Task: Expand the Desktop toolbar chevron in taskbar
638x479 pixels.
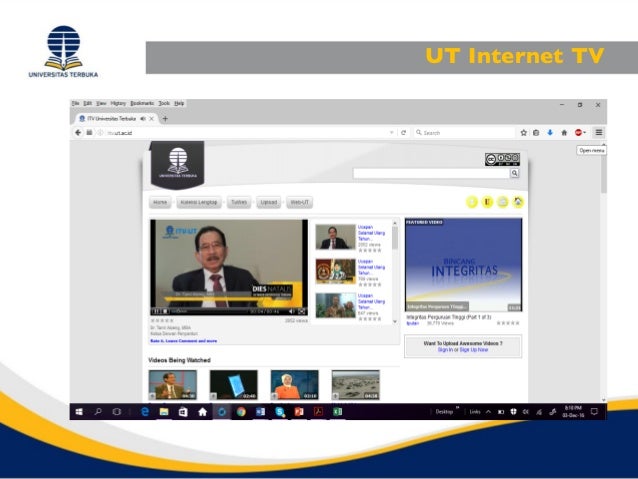Action: point(457,408)
